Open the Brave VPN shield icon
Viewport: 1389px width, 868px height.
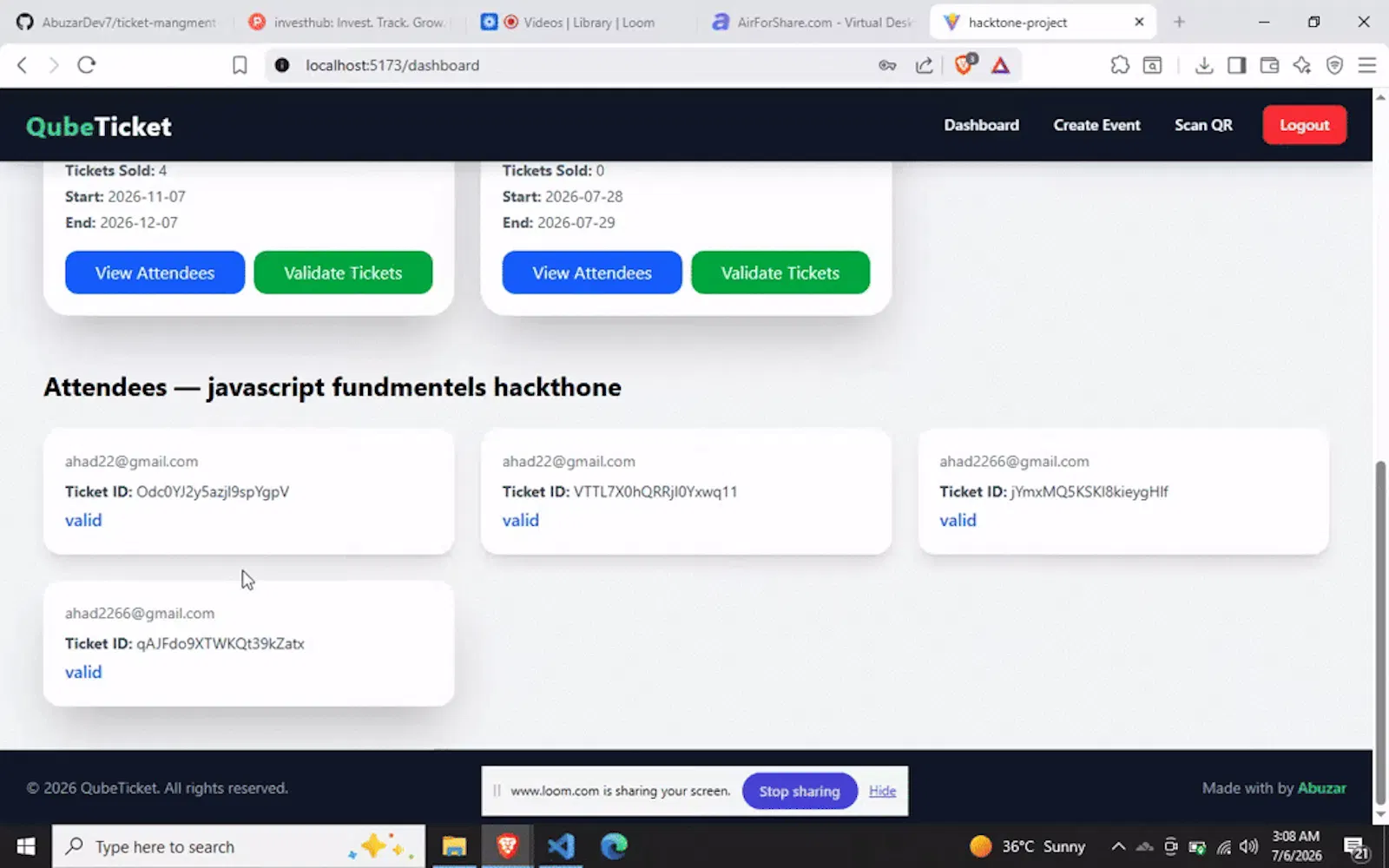tap(1335, 65)
